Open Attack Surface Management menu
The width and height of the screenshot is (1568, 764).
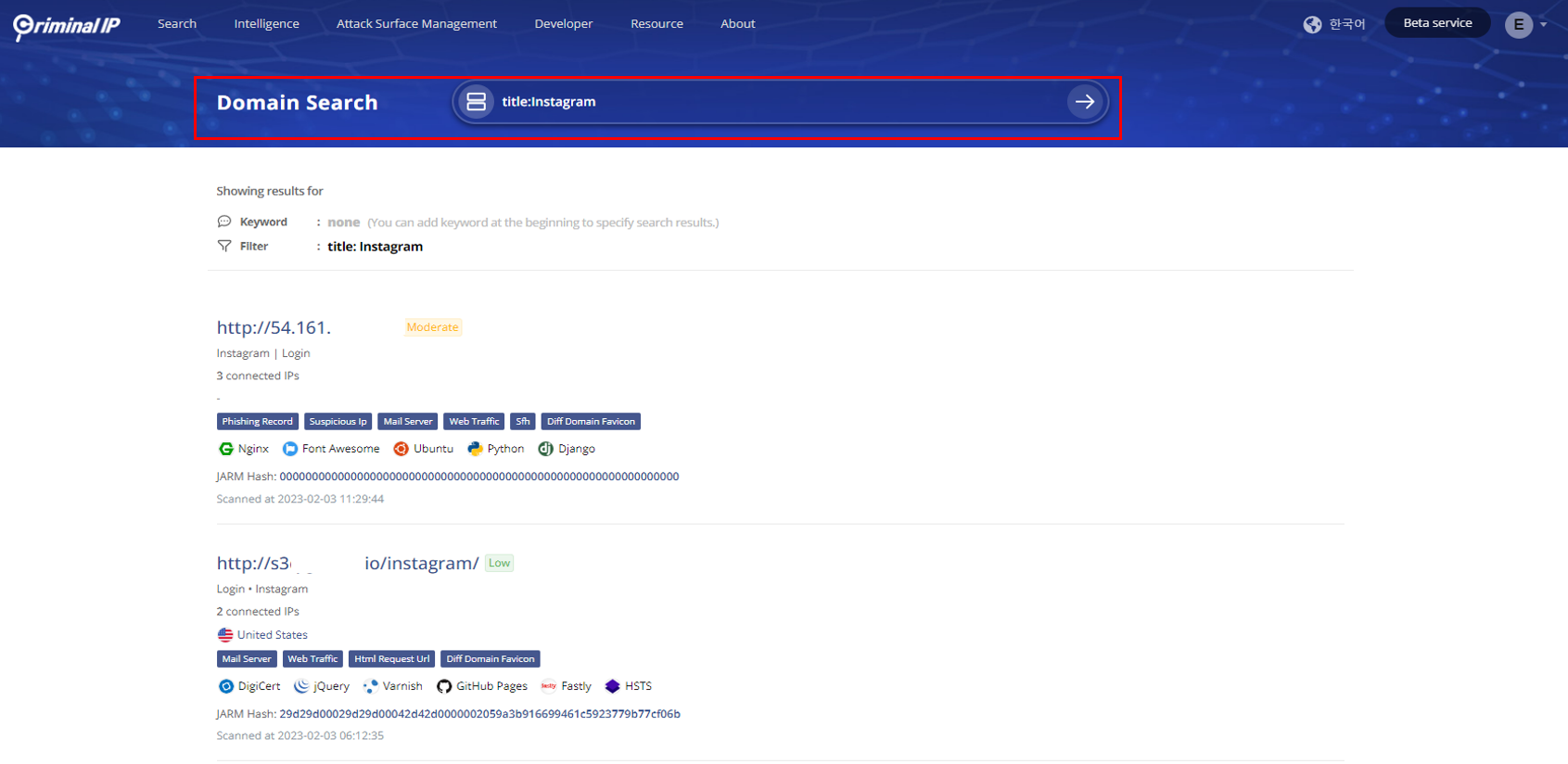pyautogui.click(x=416, y=24)
